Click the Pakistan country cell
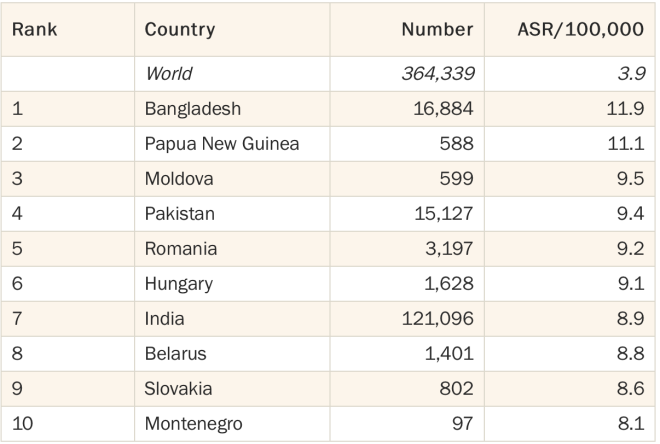This screenshot has width=660, height=444. coord(180,213)
